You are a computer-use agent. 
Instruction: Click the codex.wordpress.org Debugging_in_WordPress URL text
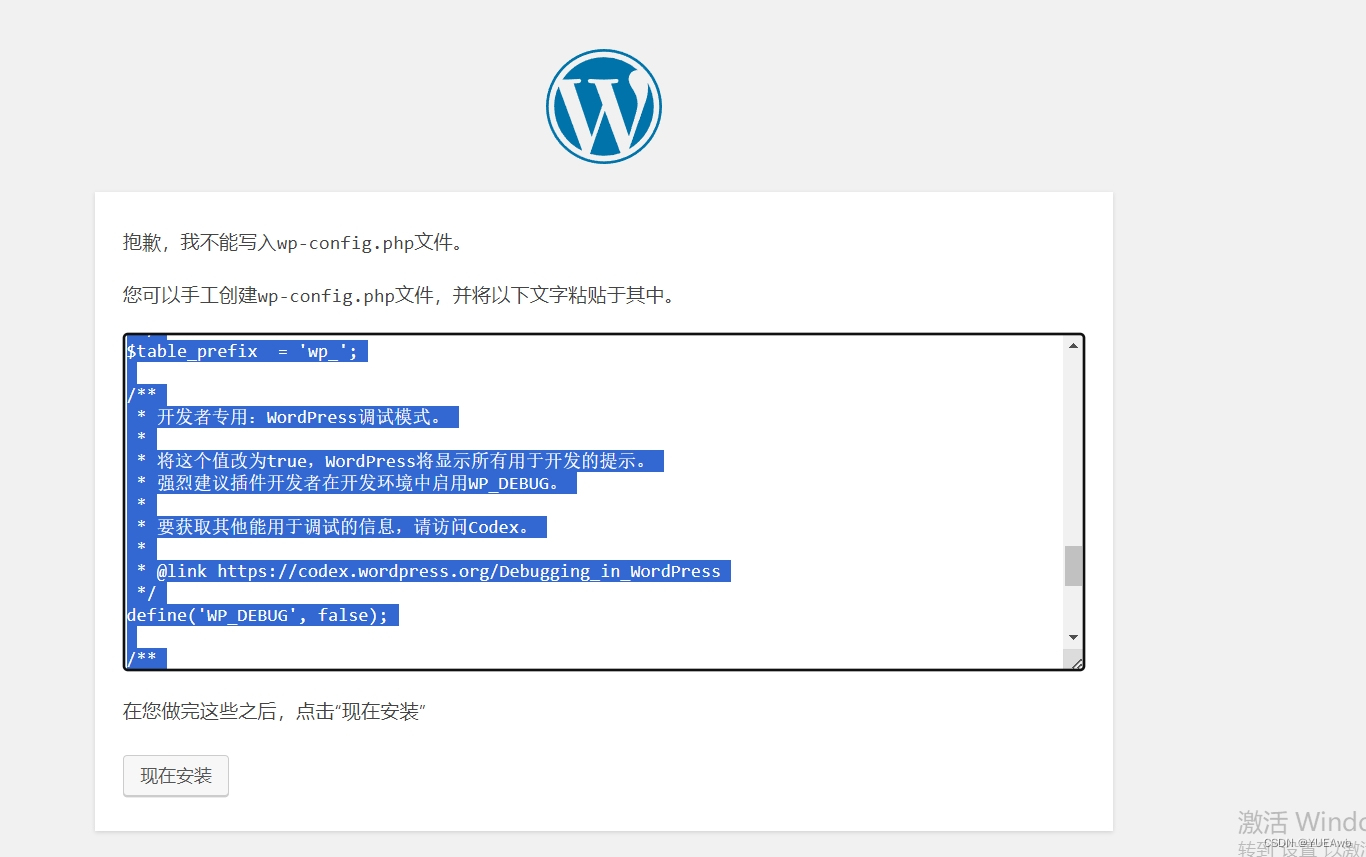469,571
